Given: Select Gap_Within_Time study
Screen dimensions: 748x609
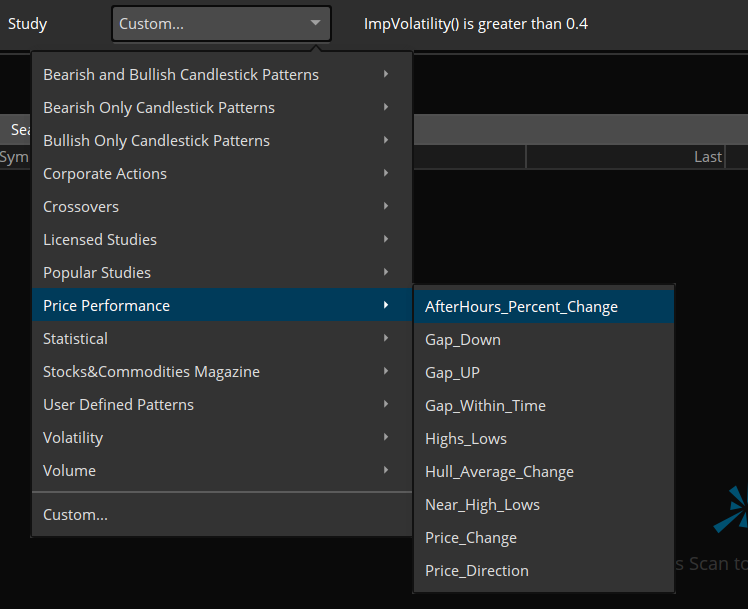Looking at the screenshot, I should point(544,405).
